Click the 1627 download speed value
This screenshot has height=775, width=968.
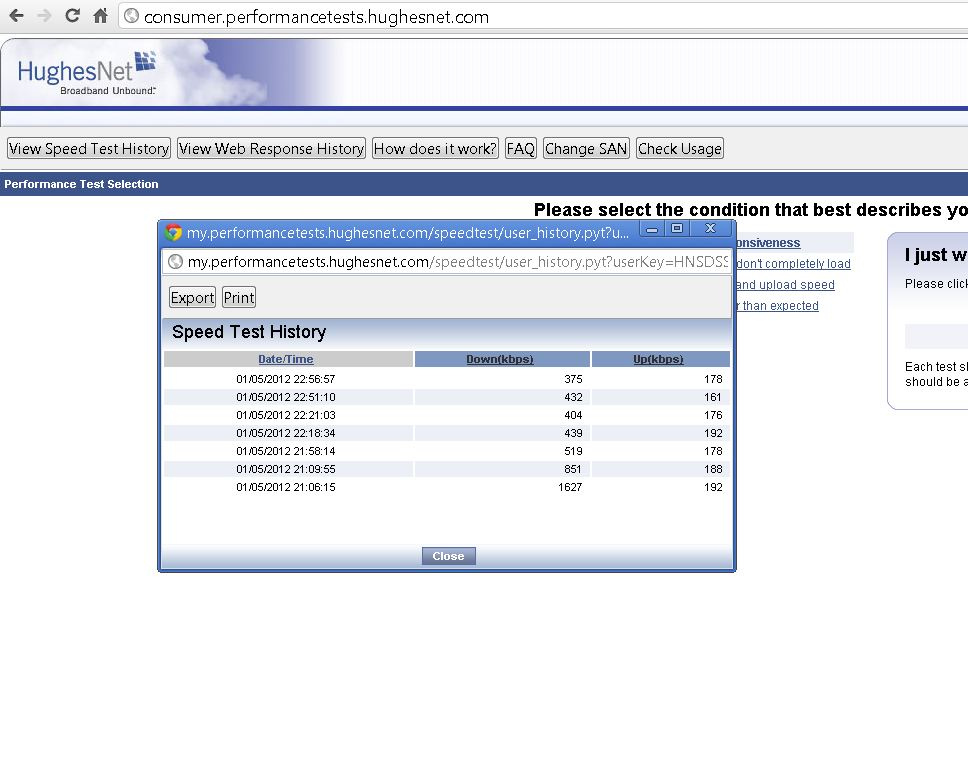[x=570, y=487]
